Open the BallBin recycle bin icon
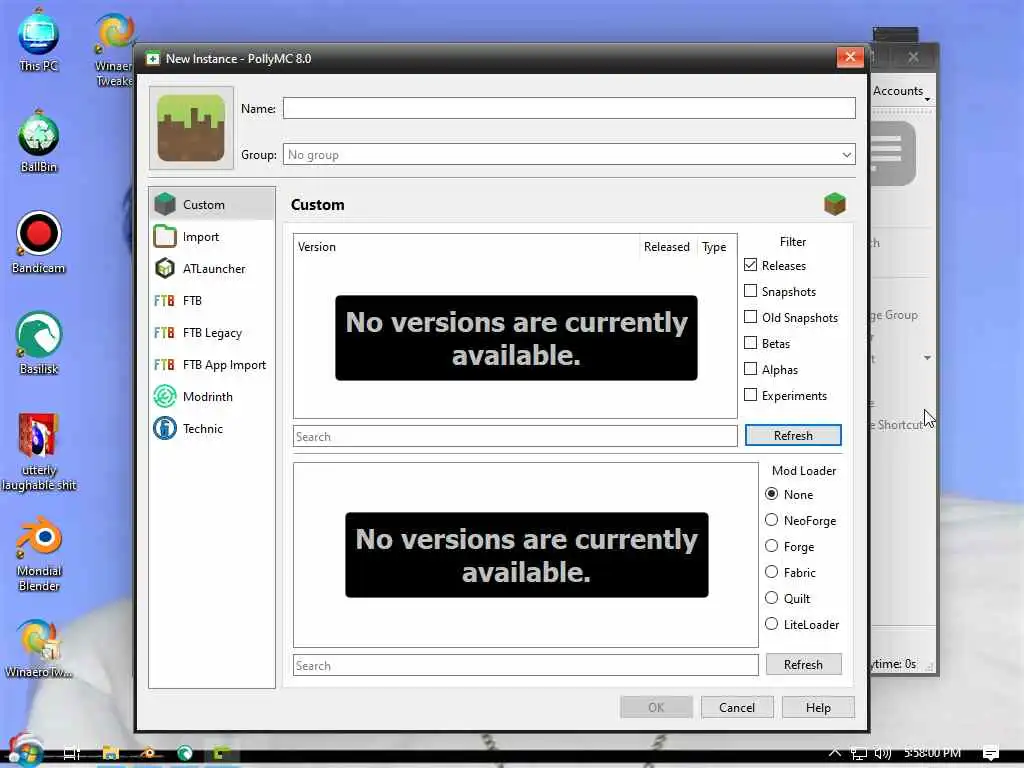Viewport: 1024px width, 768px height. [38, 141]
